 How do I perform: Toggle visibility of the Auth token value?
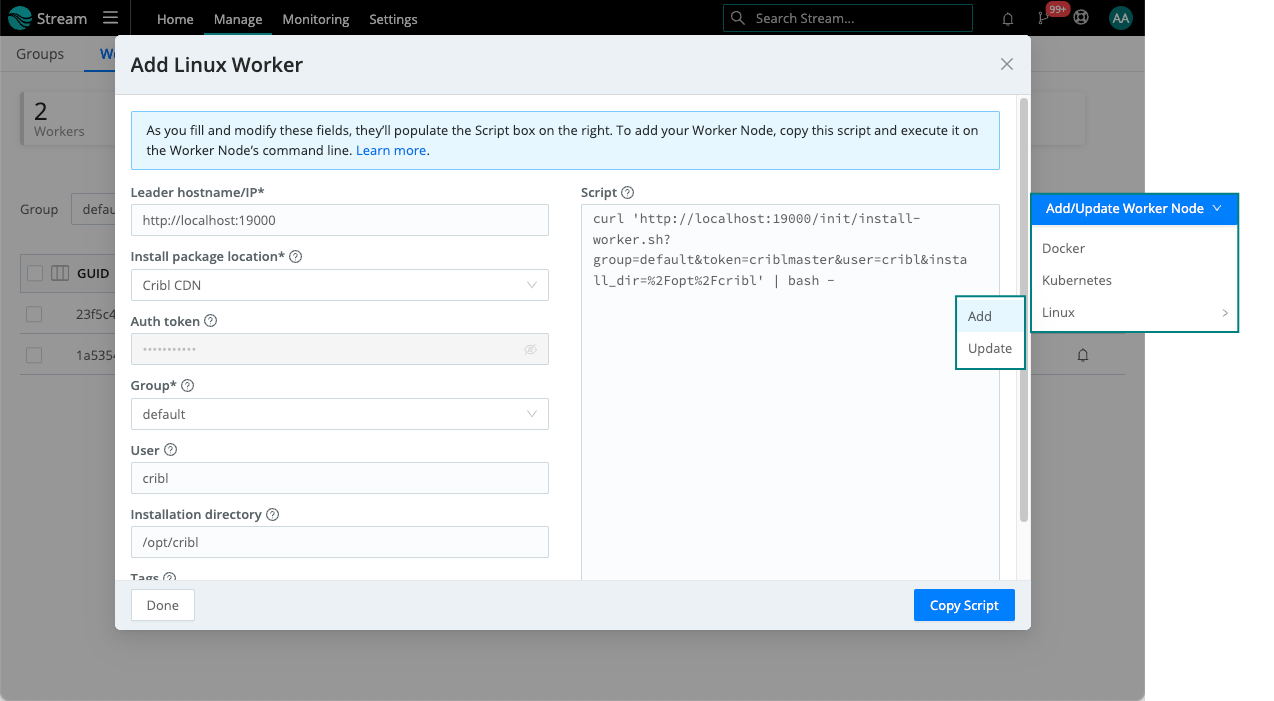click(531, 349)
